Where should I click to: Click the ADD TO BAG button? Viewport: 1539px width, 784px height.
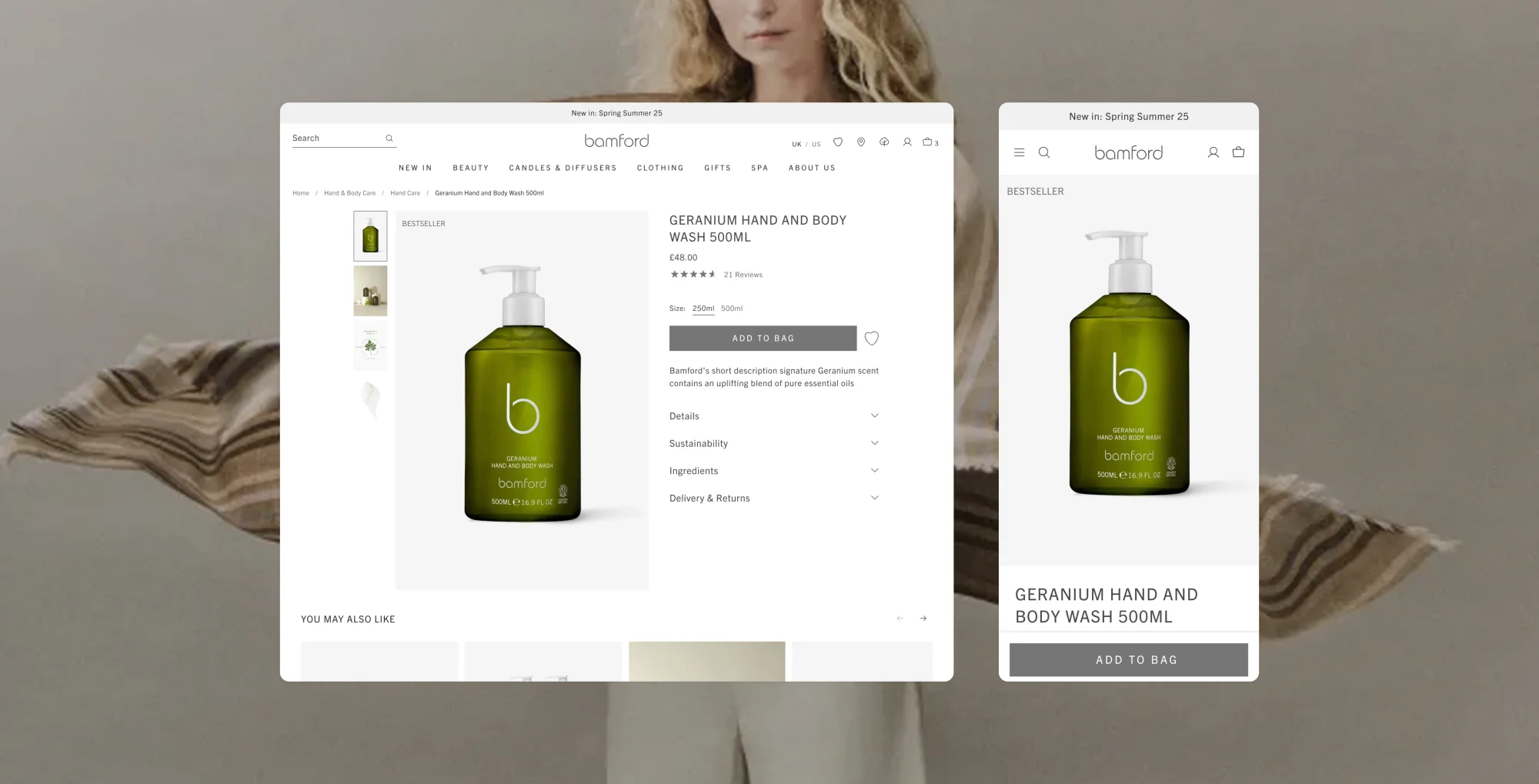tap(763, 338)
